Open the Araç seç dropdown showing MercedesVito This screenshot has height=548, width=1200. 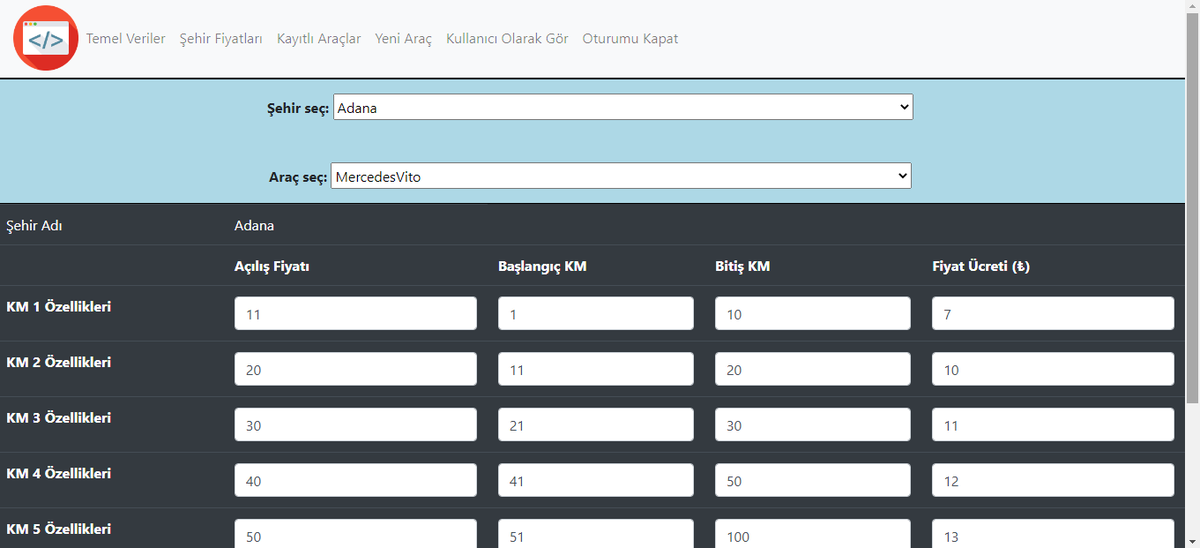pos(621,176)
